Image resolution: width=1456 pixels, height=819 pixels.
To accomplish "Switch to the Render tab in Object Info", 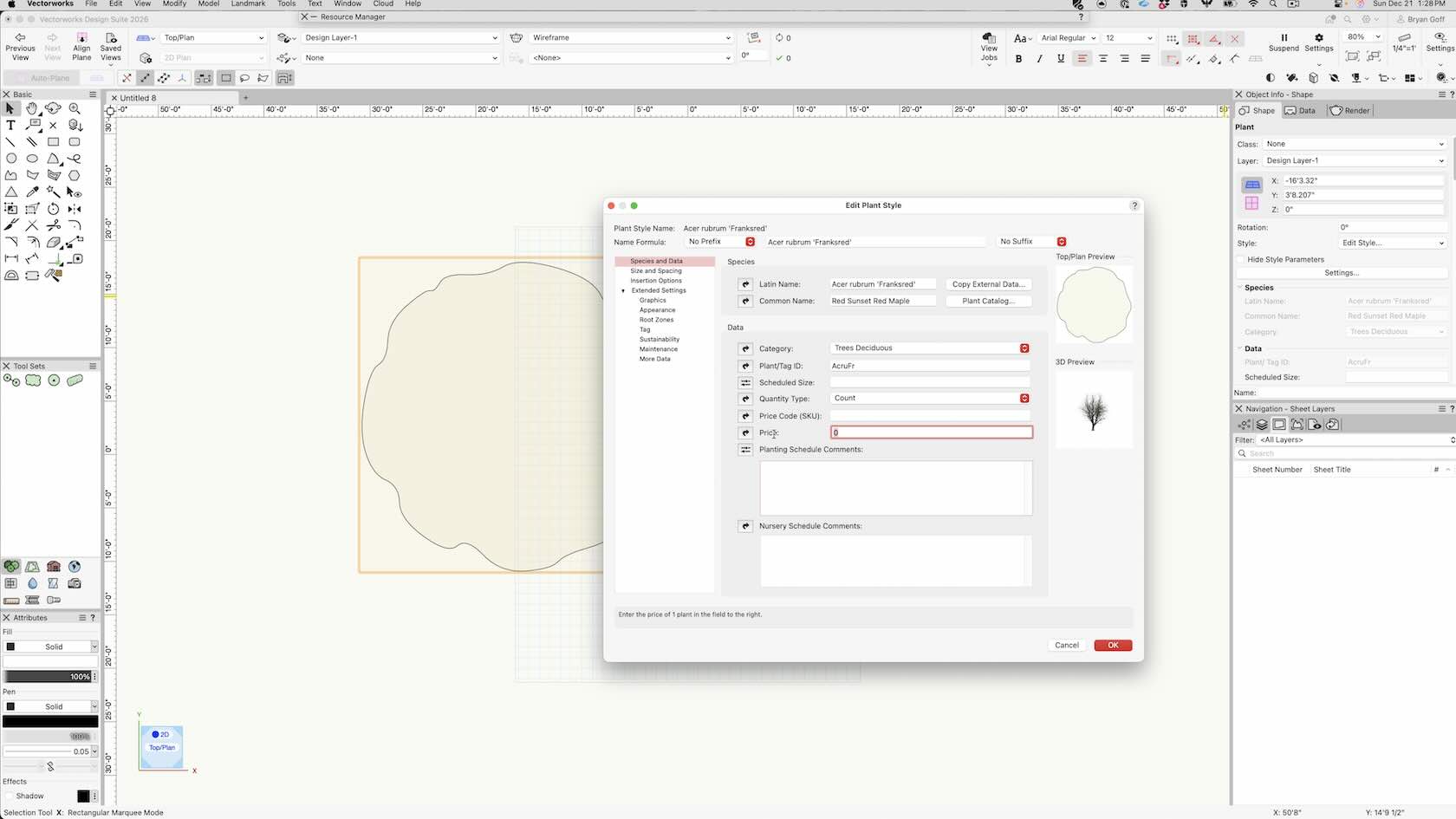I will pos(1350,111).
